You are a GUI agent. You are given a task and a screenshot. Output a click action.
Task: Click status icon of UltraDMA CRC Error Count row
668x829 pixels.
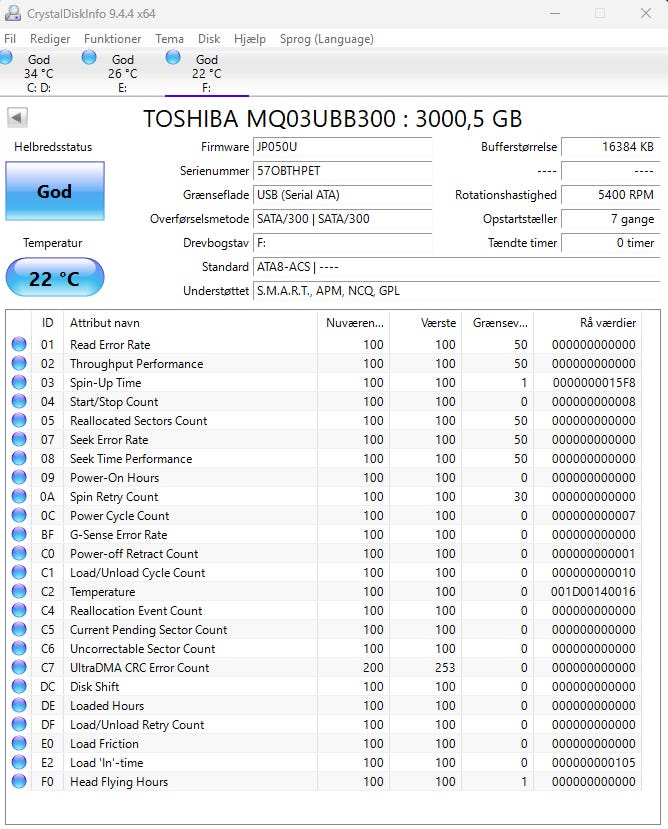pos(19,668)
